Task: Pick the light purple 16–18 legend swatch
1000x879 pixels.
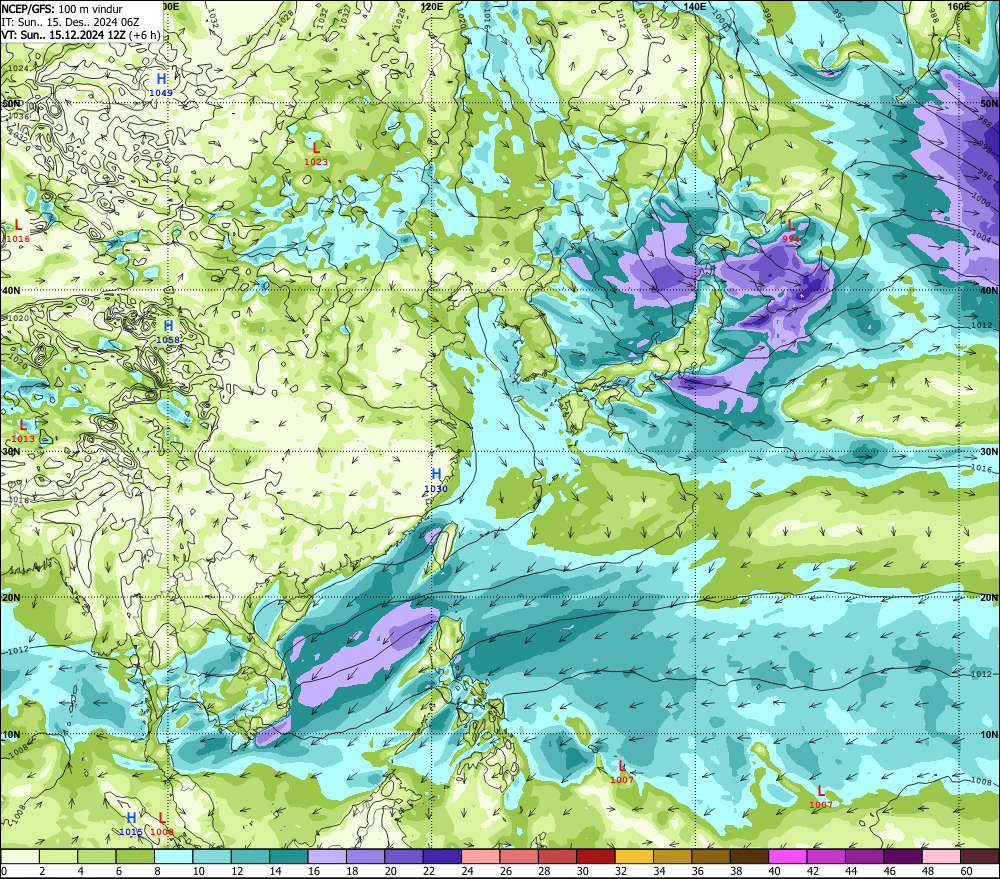Action: click(327, 857)
